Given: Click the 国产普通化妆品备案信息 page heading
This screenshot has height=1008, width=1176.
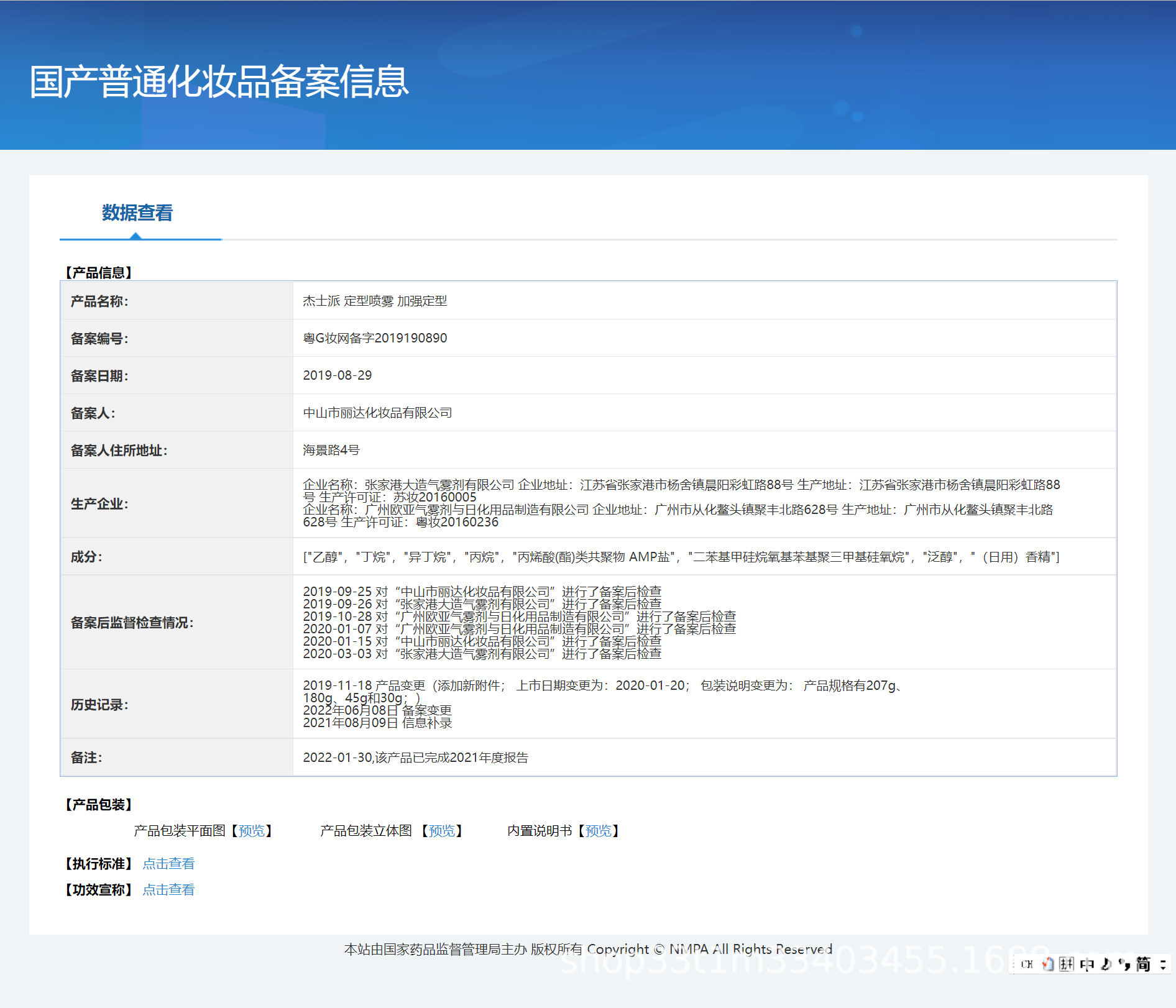Looking at the screenshot, I should tap(219, 81).
